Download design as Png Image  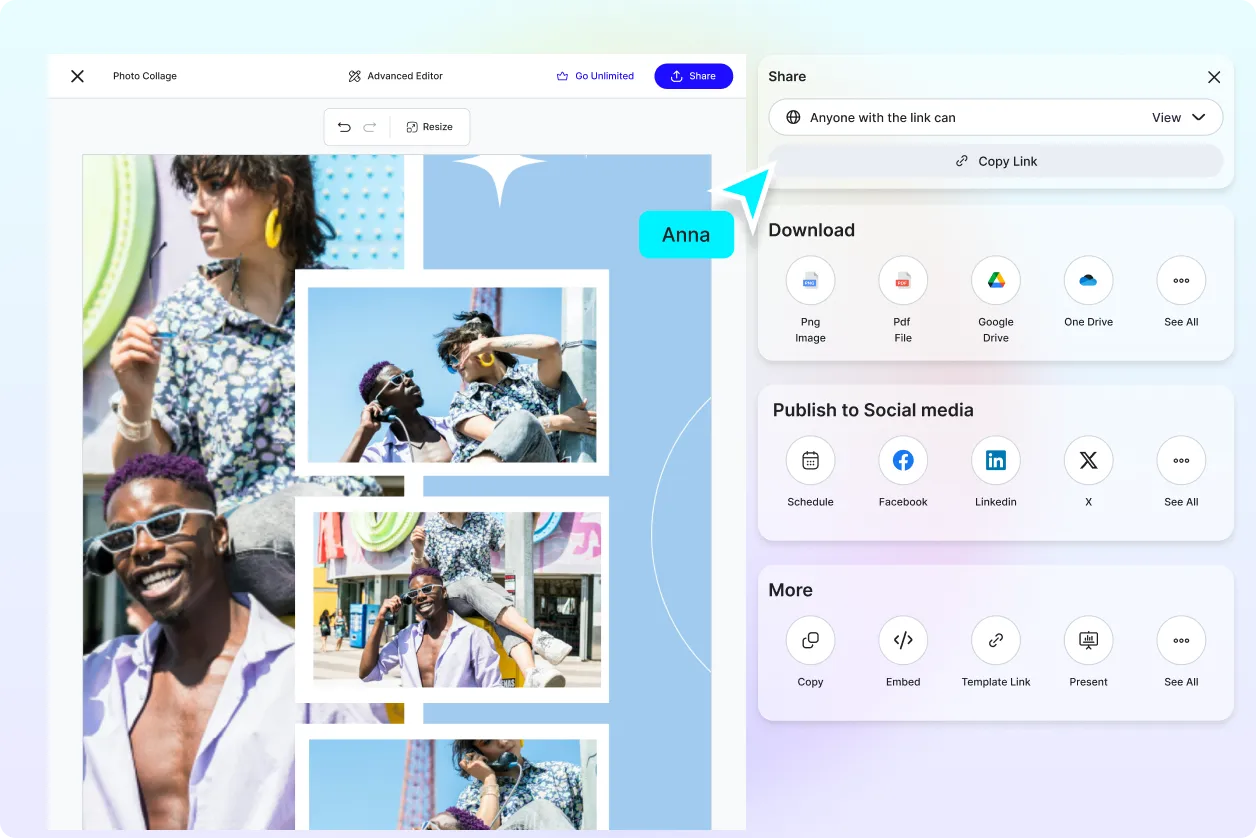point(810,281)
